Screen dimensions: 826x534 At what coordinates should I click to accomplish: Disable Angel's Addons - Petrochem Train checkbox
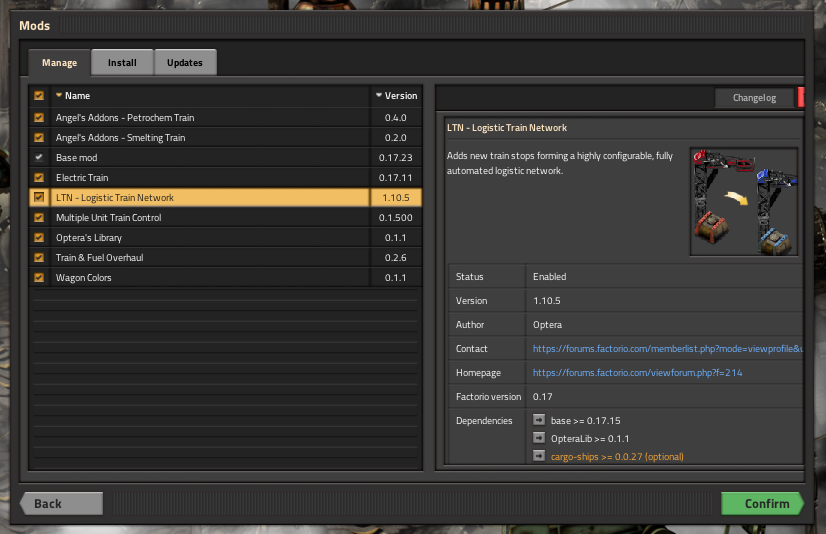pyautogui.click(x=39, y=117)
